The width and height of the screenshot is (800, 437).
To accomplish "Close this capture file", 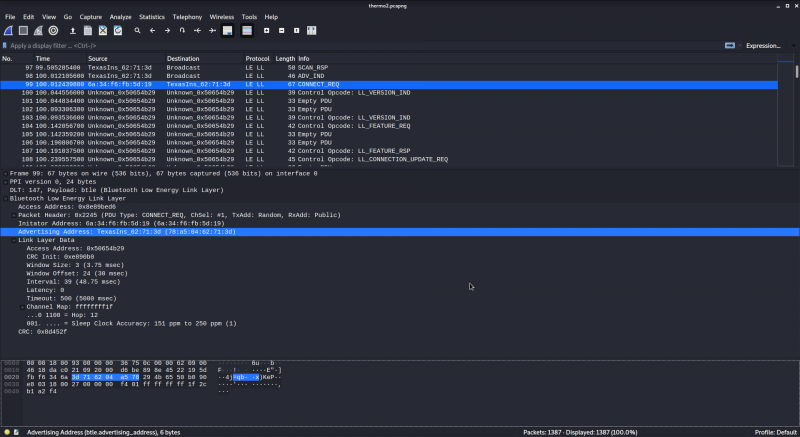I will click(103, 31).
